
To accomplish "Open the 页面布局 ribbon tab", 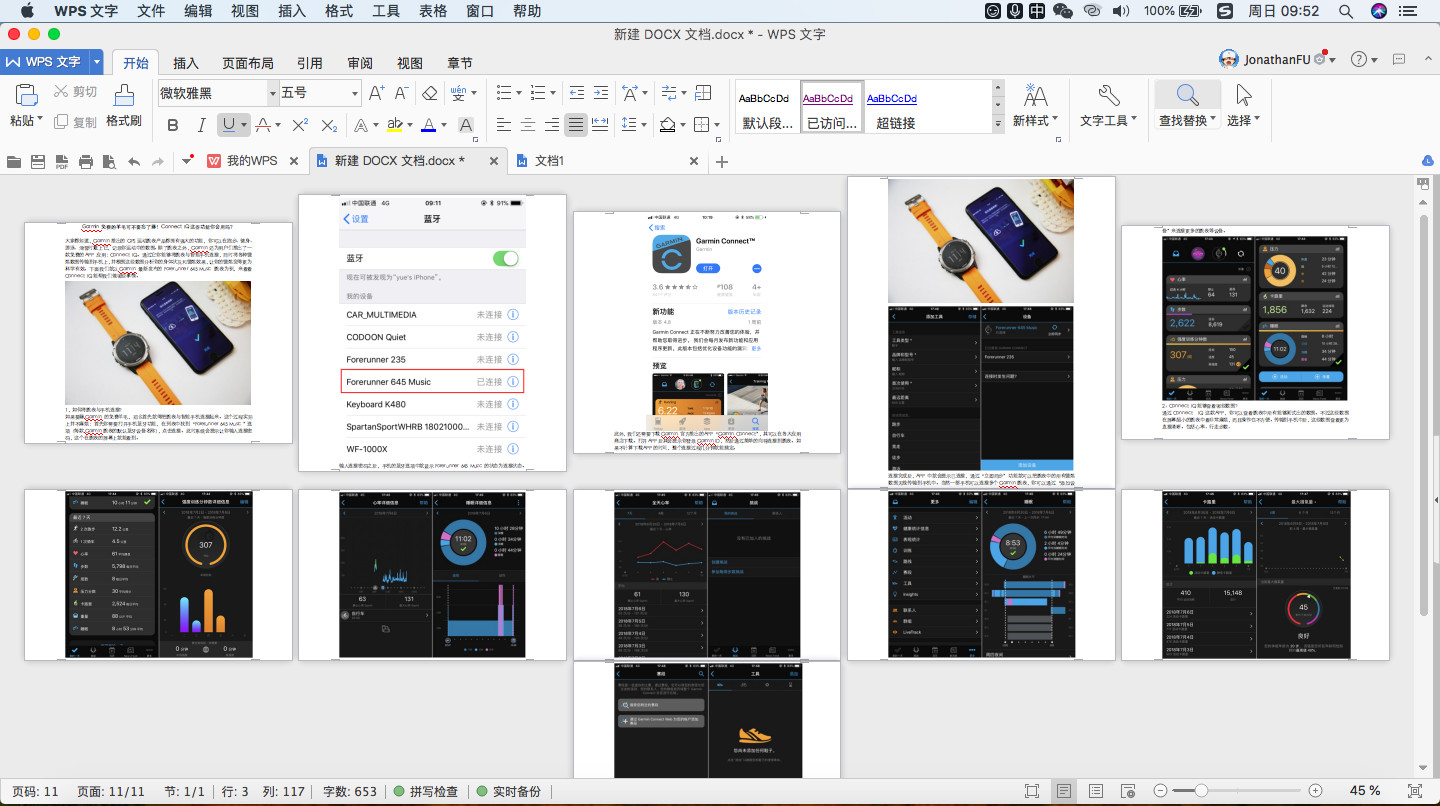I will pos(248,63).
